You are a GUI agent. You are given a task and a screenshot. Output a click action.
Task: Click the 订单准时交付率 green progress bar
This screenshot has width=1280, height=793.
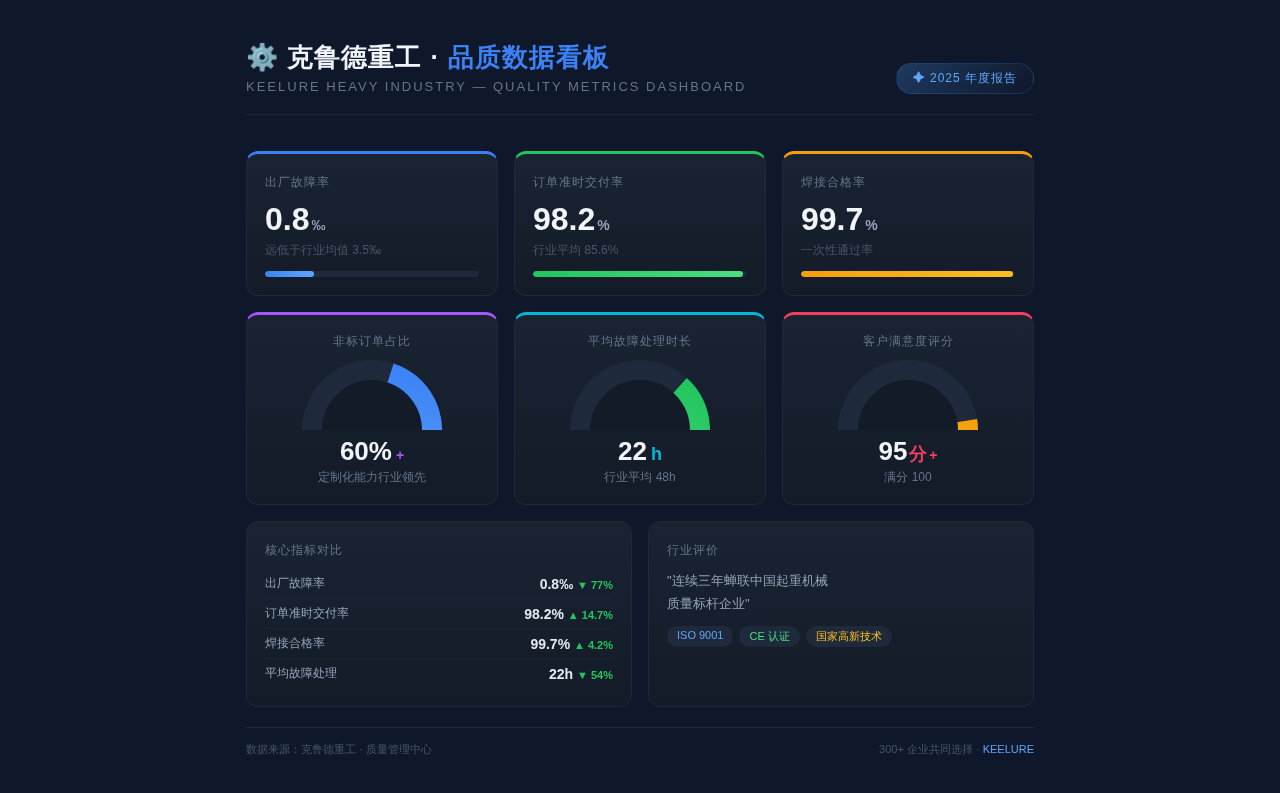tap(640, 274)
